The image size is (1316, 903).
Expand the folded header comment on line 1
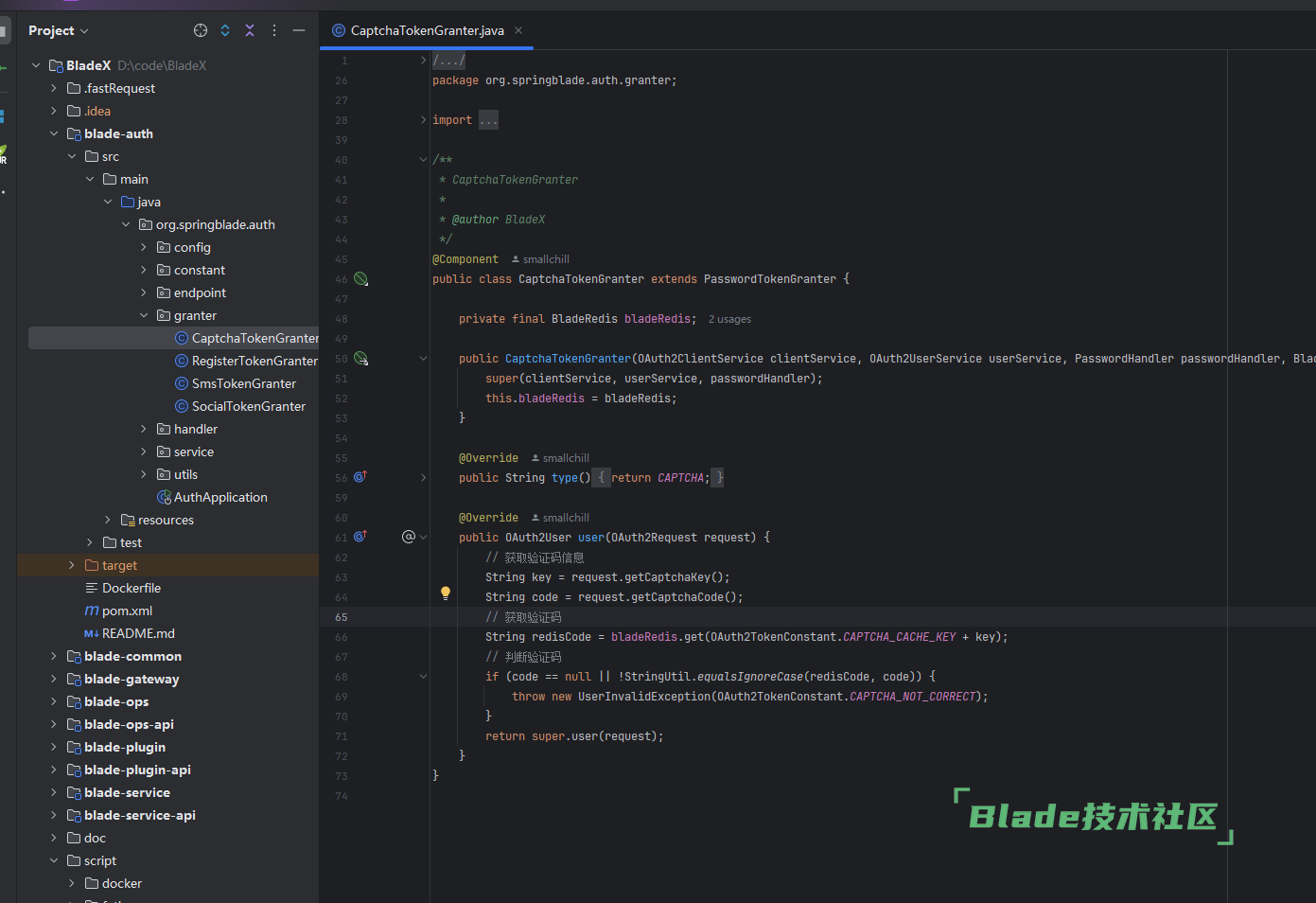[424, 60]
